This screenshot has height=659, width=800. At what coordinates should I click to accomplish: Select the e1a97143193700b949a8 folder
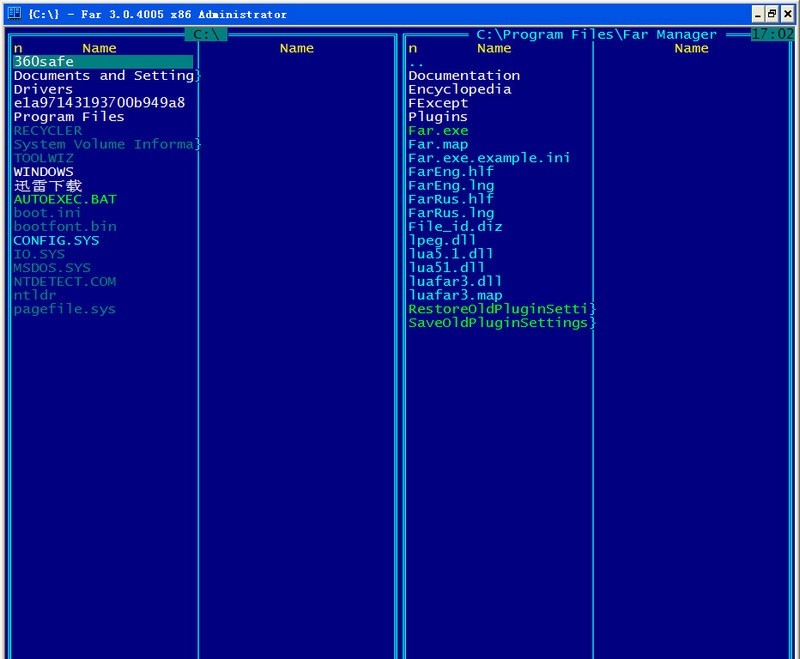point(99,103)
